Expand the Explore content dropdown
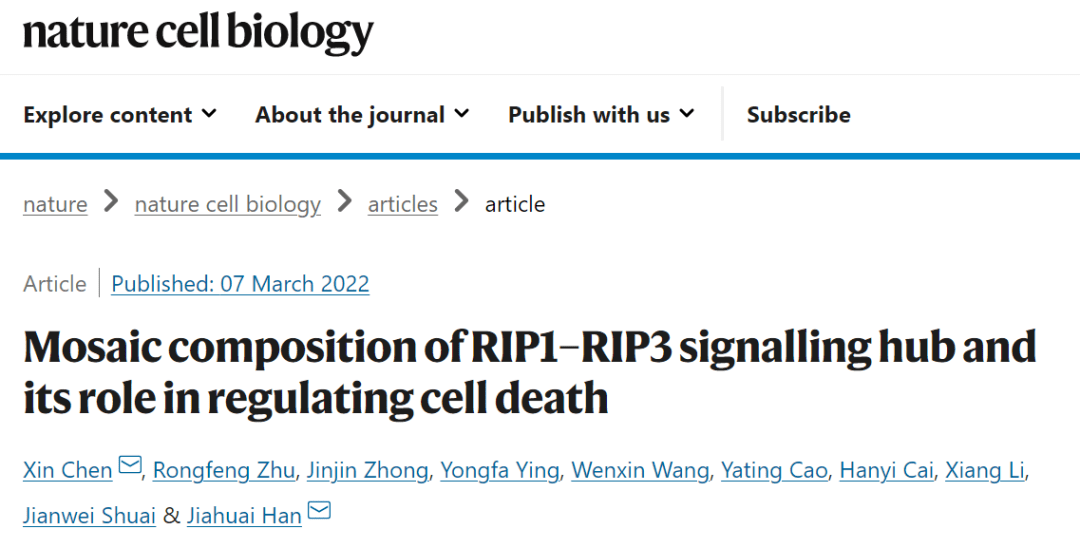 point(120,114)
